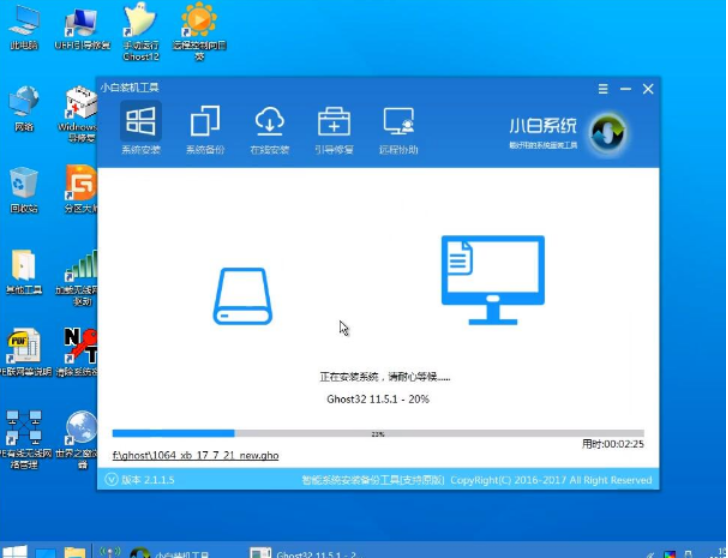Open 其他工具 folder on desktop

[24, 272]
